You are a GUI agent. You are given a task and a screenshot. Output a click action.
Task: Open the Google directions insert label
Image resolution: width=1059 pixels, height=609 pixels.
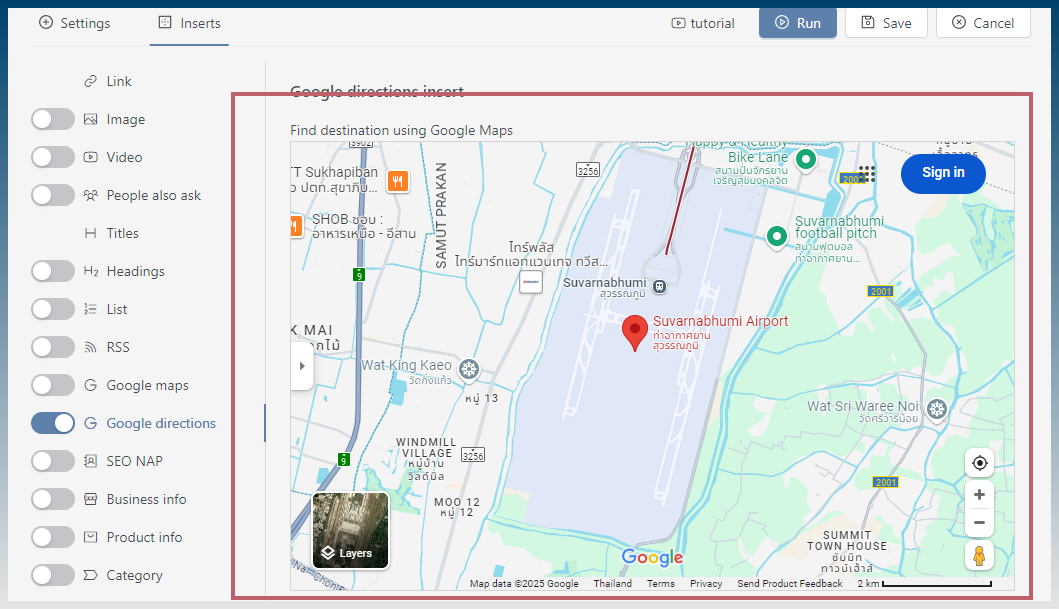point(161,423)
